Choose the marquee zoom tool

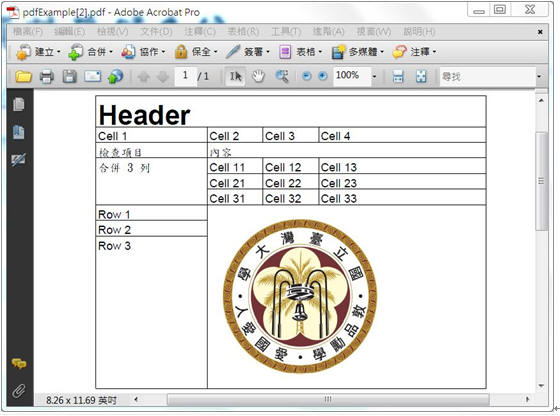[x=282, y=76]
